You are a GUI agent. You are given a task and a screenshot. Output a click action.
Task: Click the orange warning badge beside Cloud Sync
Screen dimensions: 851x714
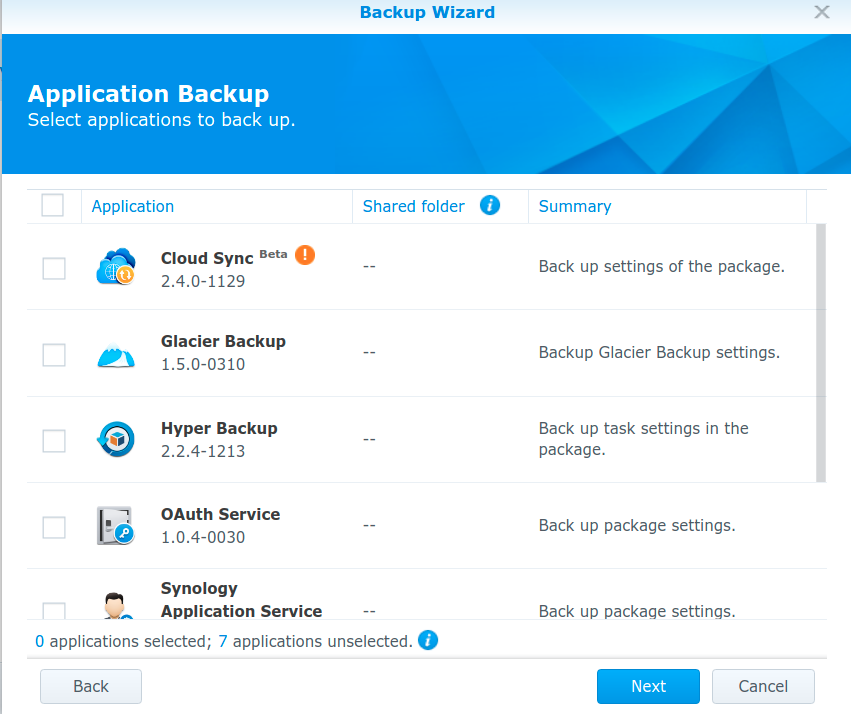pos(303,255)
